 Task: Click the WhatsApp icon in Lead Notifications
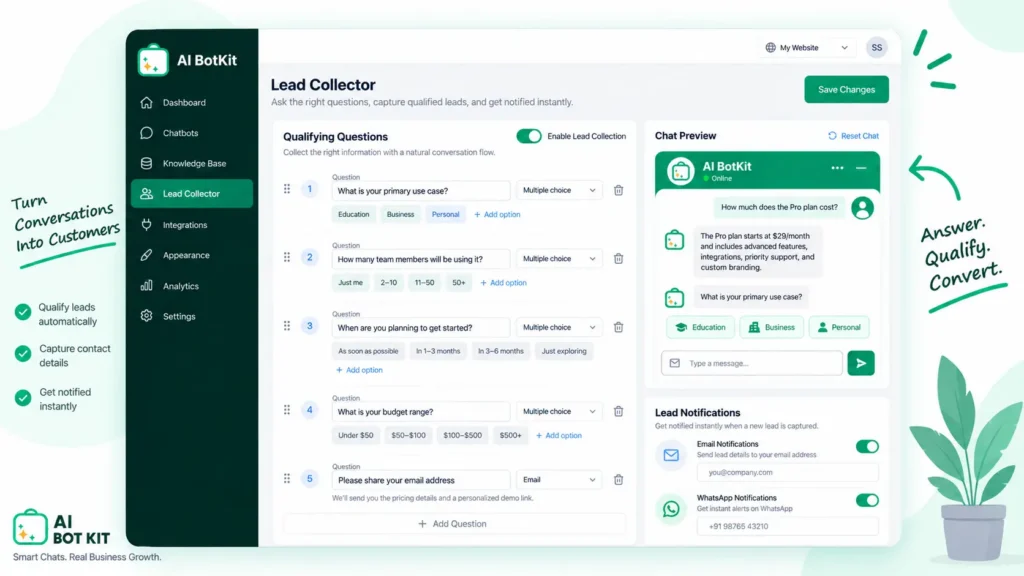coord(671,509)
